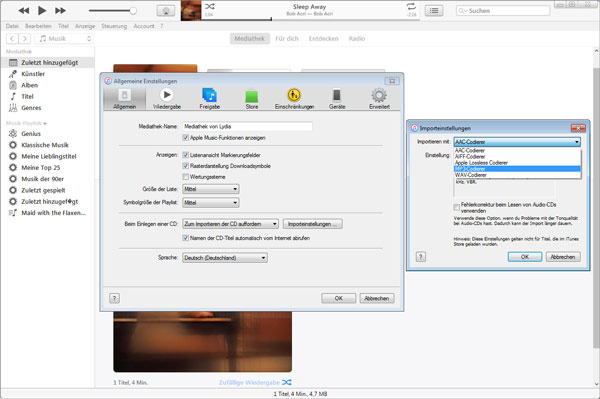Image resolution: width=600 pixels, height=399 pixels.
Task: Click the previous track rewind button
Action: [24, 11]
